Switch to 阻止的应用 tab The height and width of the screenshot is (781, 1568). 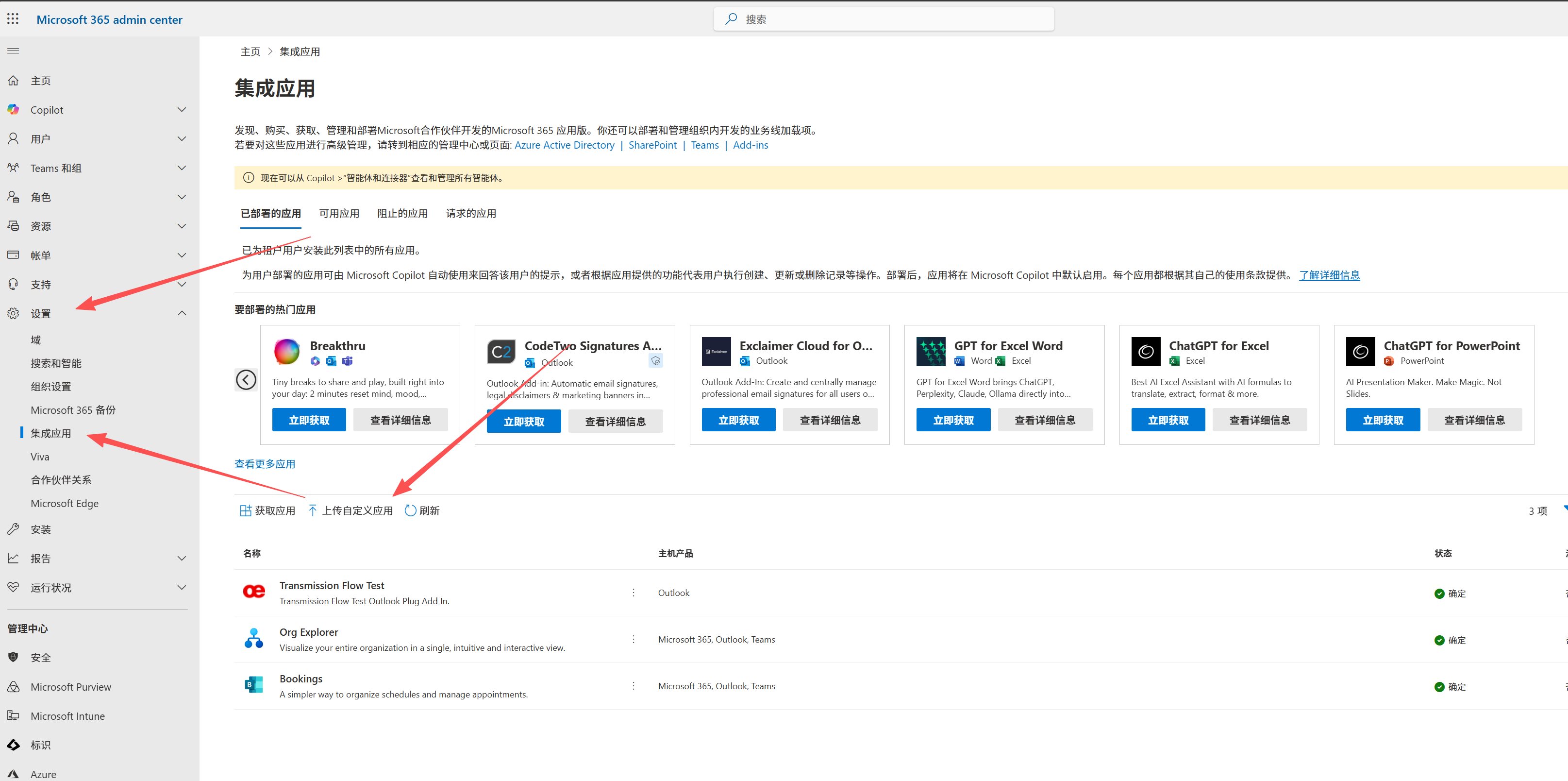tap(402, 213)
